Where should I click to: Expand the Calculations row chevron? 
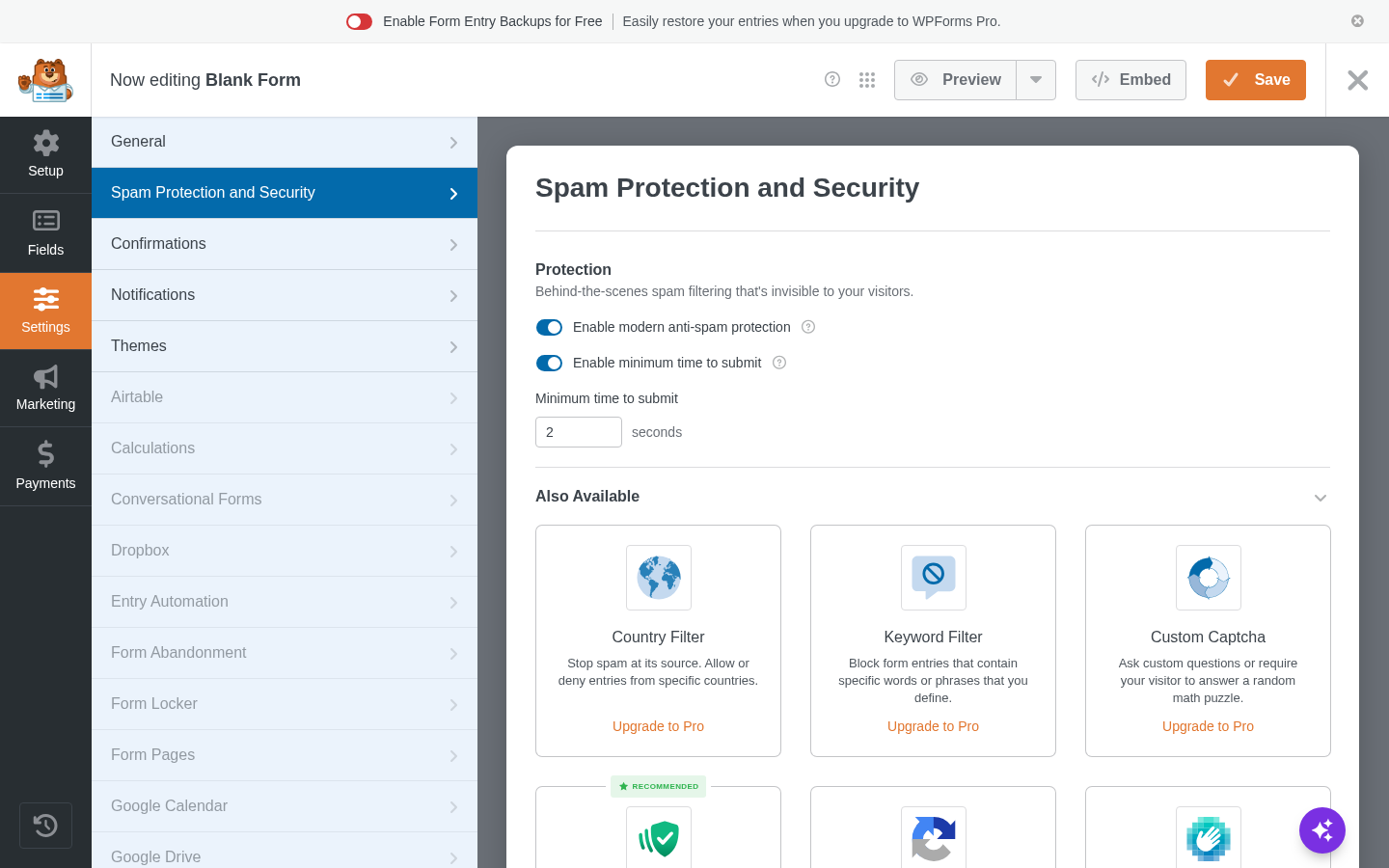[x=453, y=449]
